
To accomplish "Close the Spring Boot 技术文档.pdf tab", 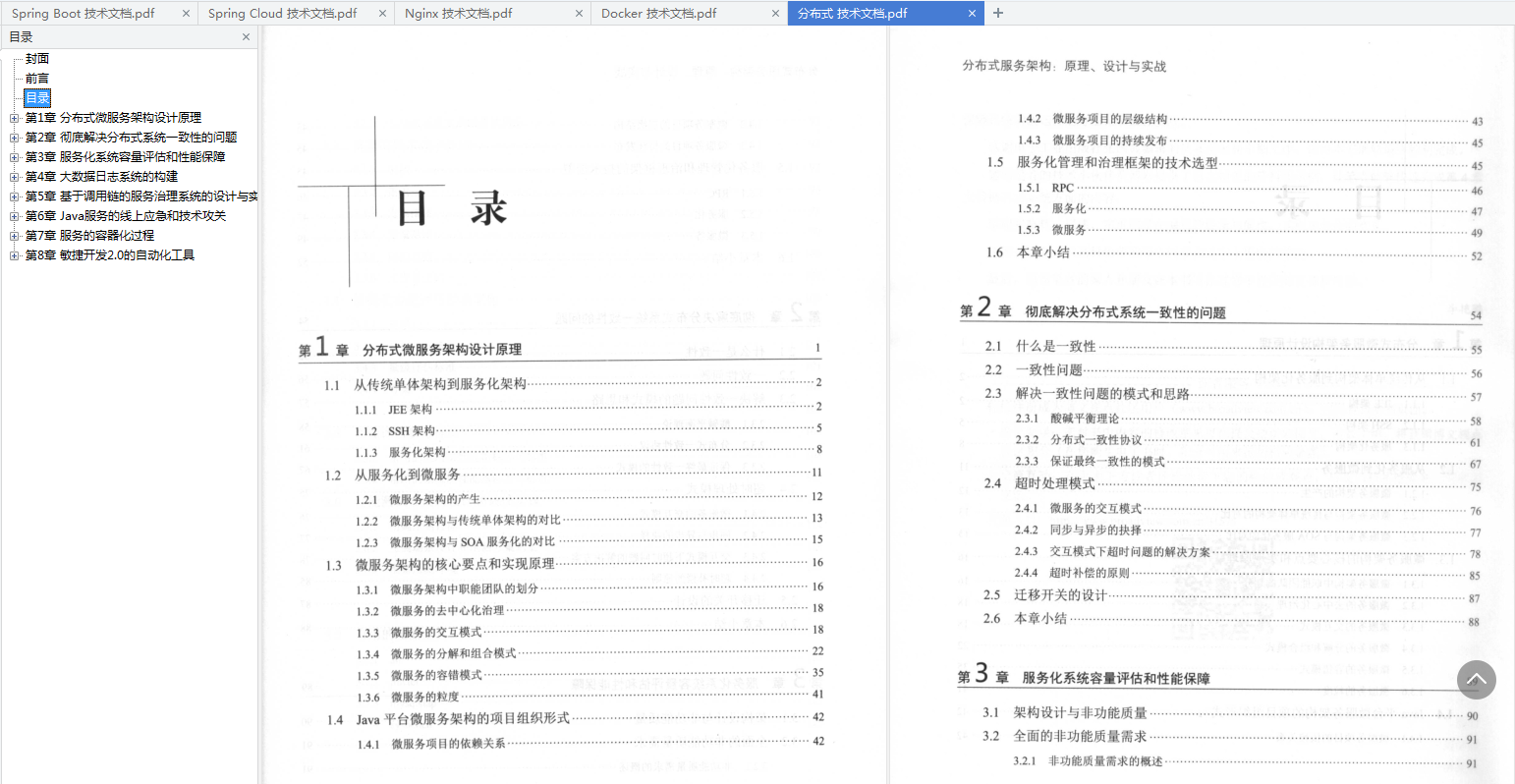I will click(x=187, y=13).
